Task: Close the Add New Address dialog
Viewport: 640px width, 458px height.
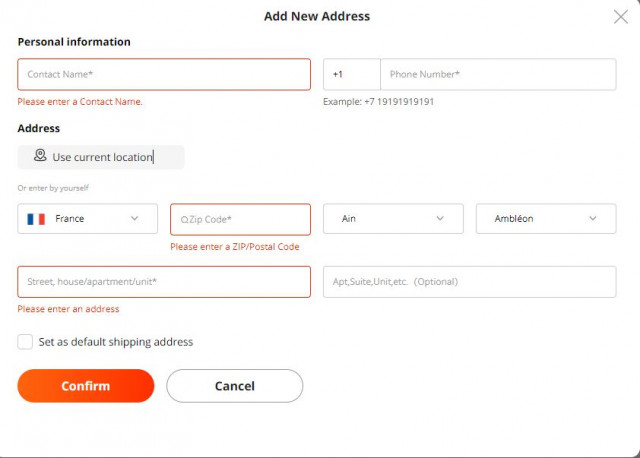Action: [x=620, y=17]
